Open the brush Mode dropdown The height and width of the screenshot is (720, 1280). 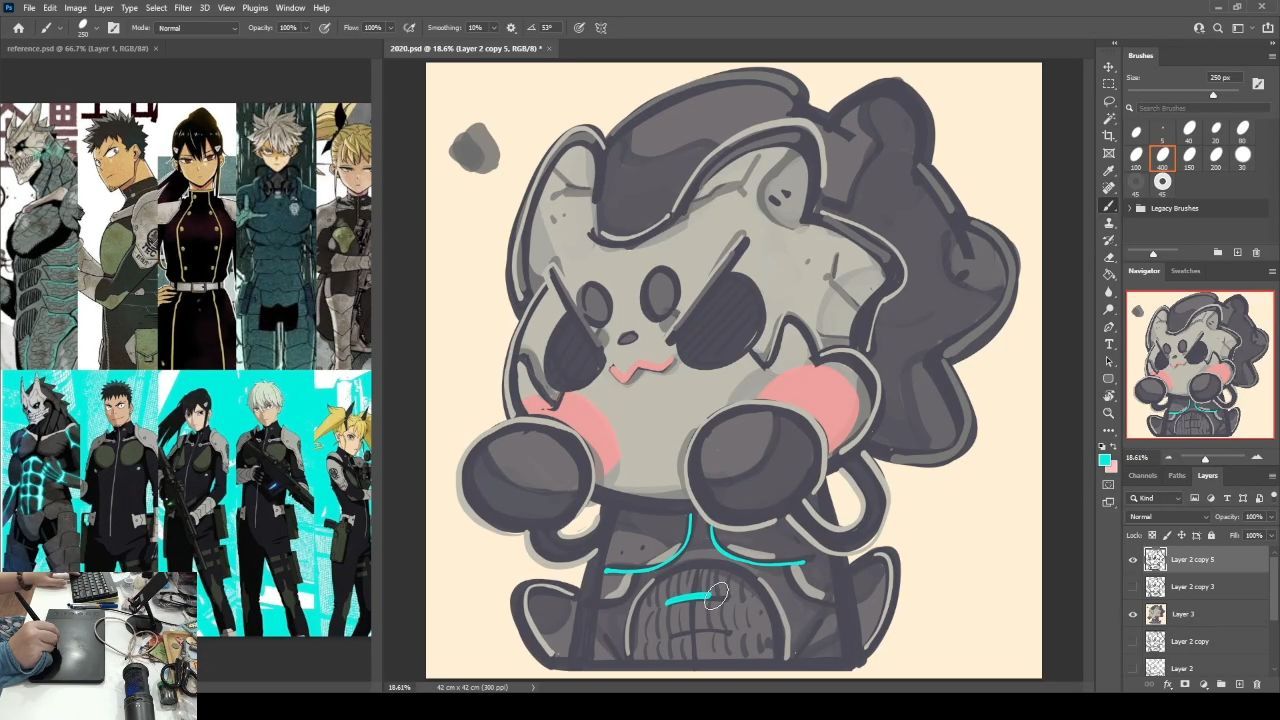[197, 28]
